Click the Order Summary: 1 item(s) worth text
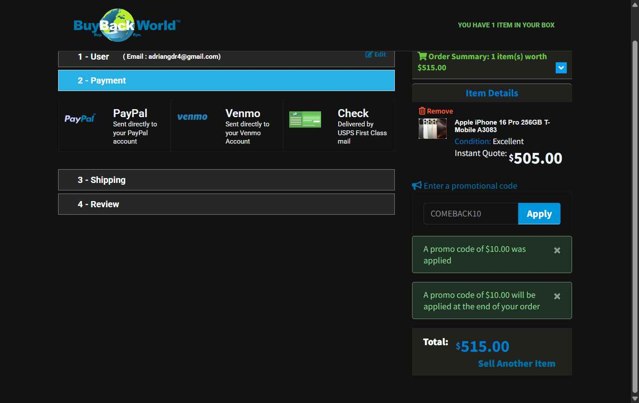 (482, 62)
